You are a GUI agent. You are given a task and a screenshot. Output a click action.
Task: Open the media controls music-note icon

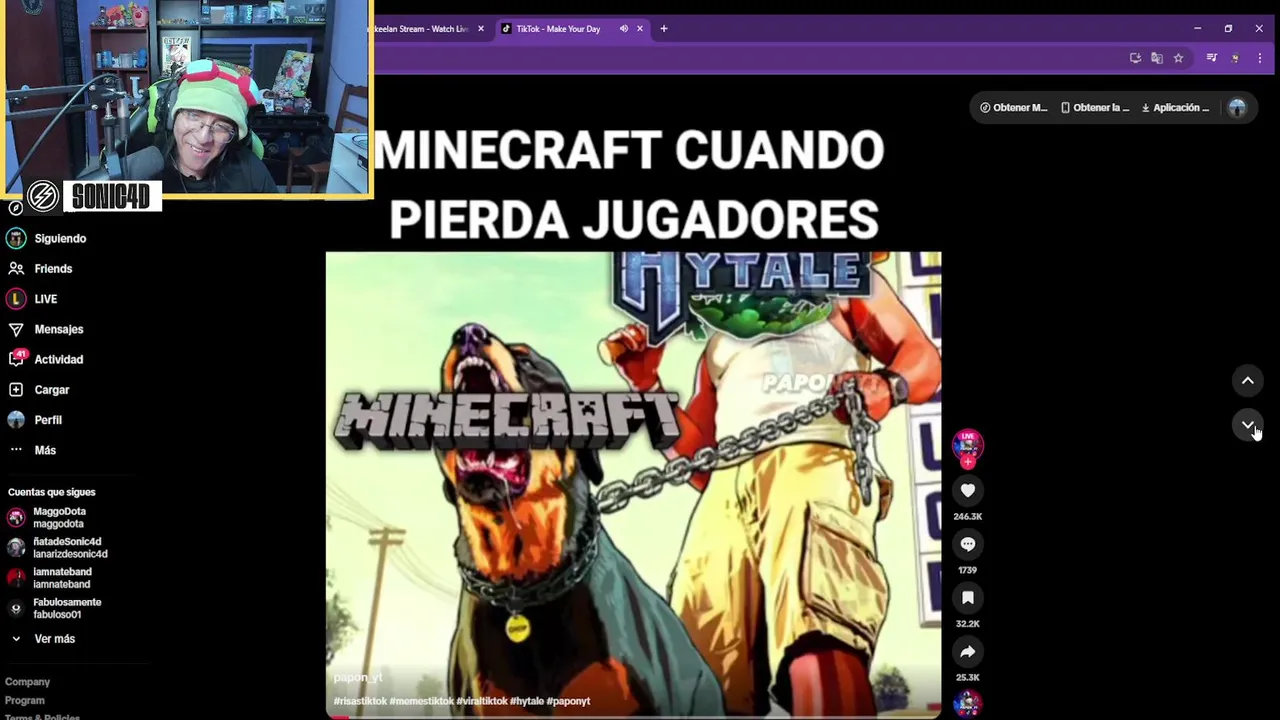1211,58
